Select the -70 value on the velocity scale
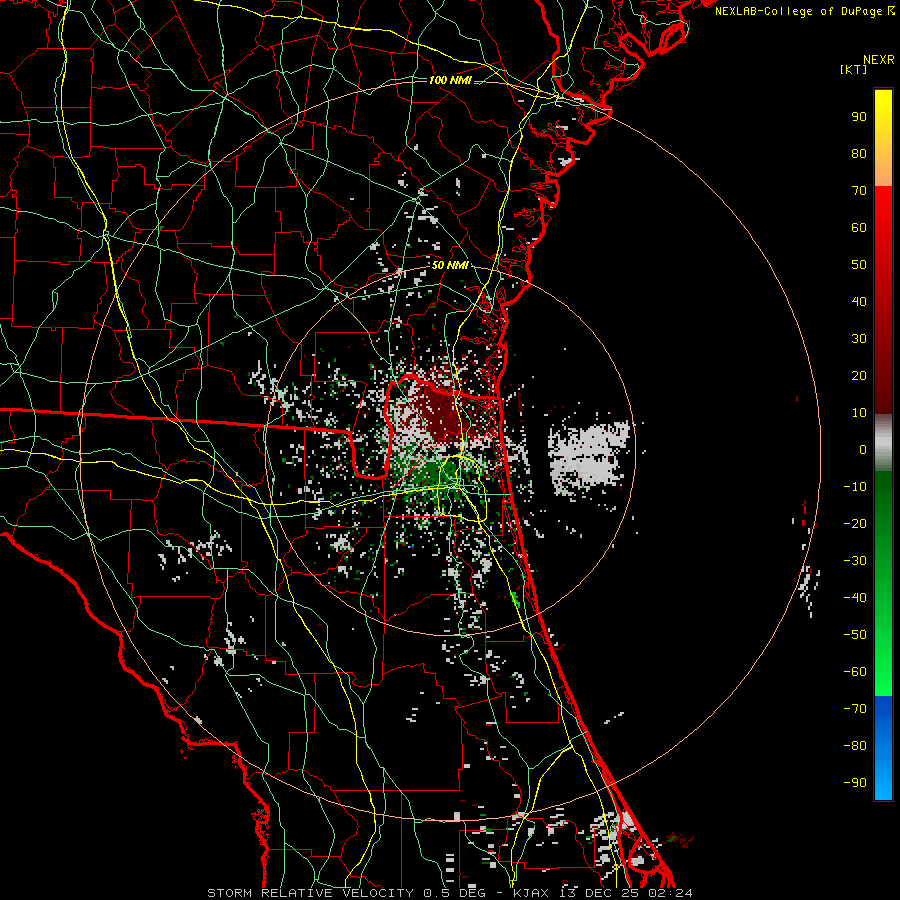Viewport: 900px width, 900px height. coord(855,709)
